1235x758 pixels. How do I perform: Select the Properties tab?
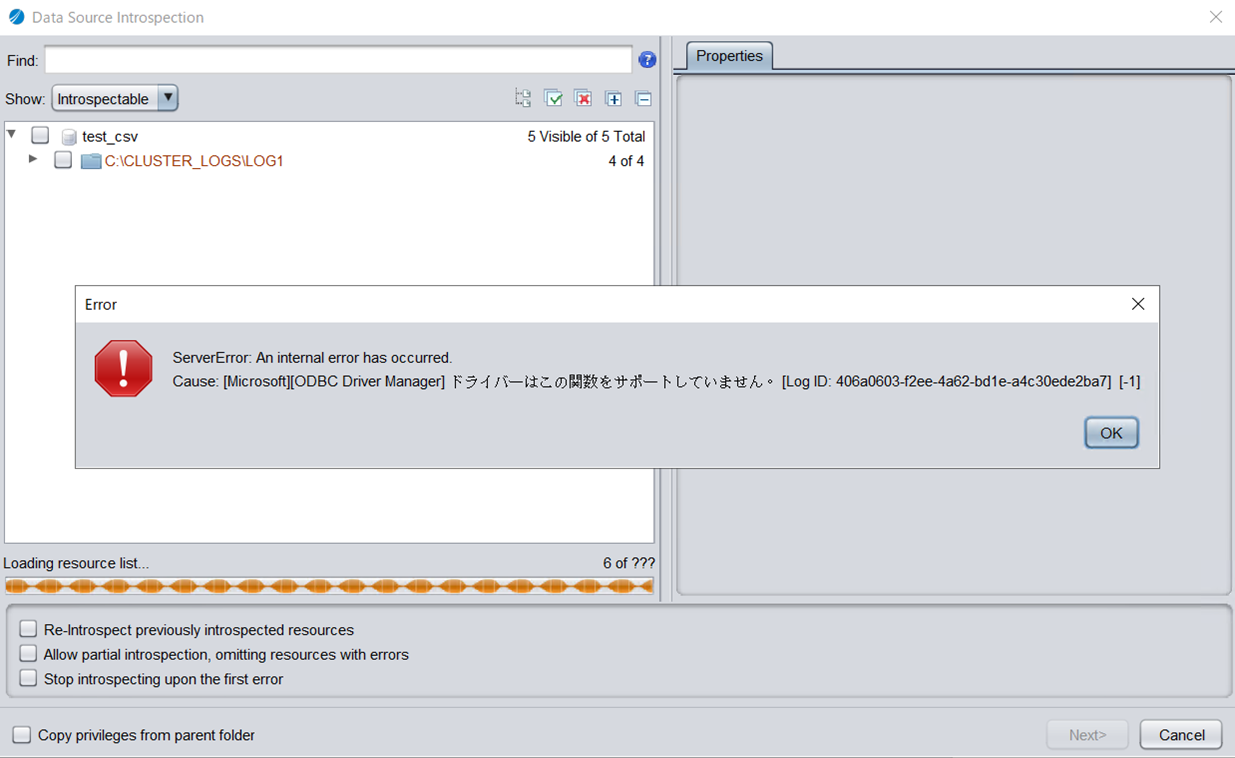729,56
